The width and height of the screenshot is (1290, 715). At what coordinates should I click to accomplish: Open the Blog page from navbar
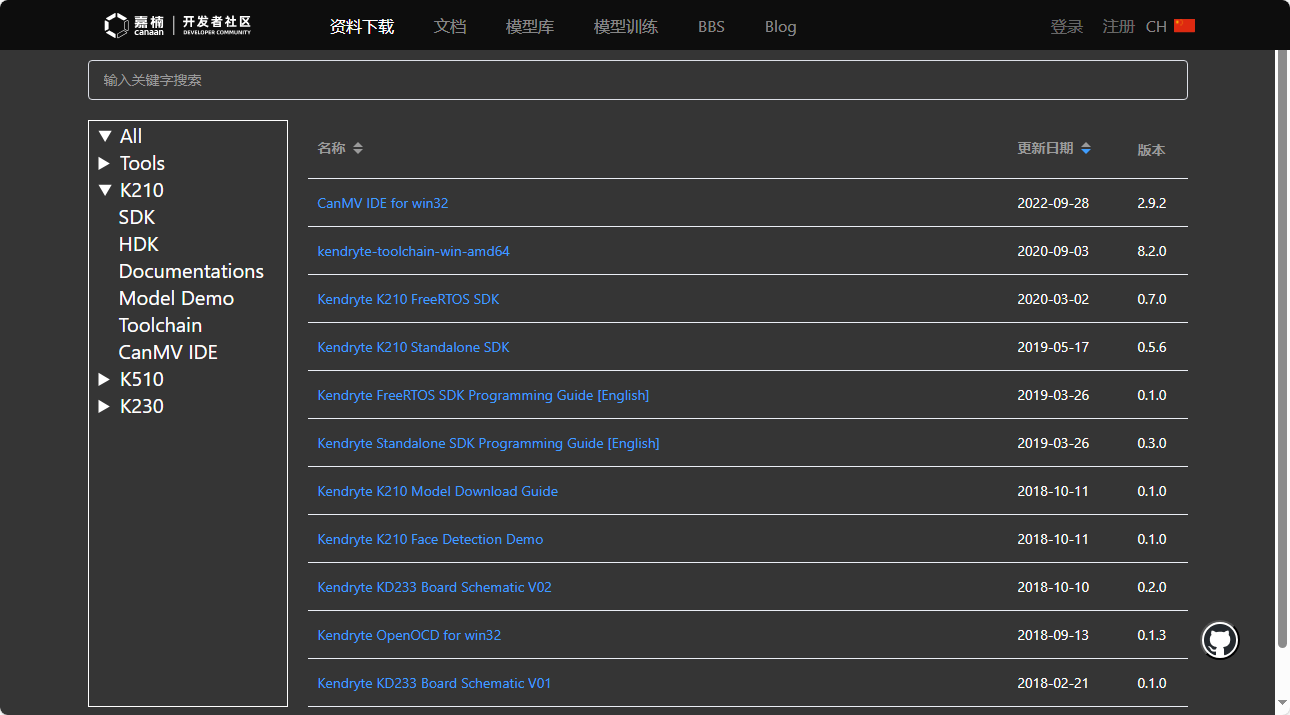pos(780,26)
